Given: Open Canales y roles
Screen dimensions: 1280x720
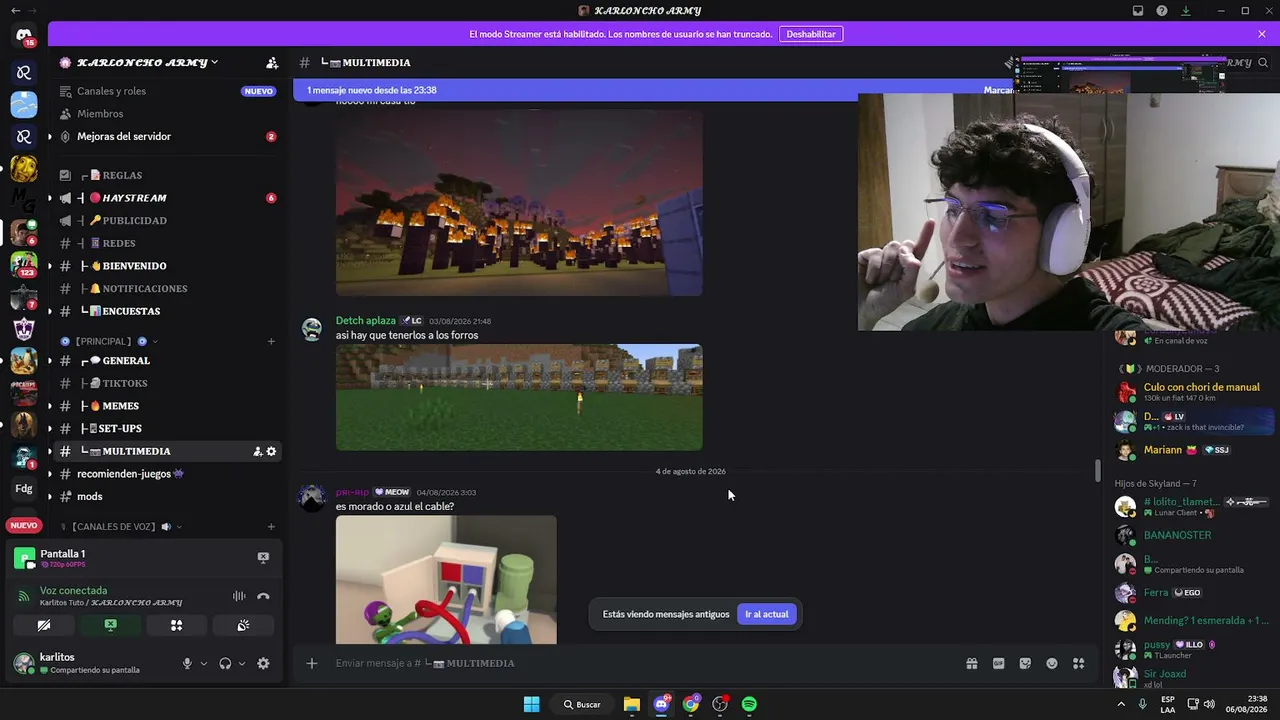Looking at the screenshot, I should [x=166, y=91].
